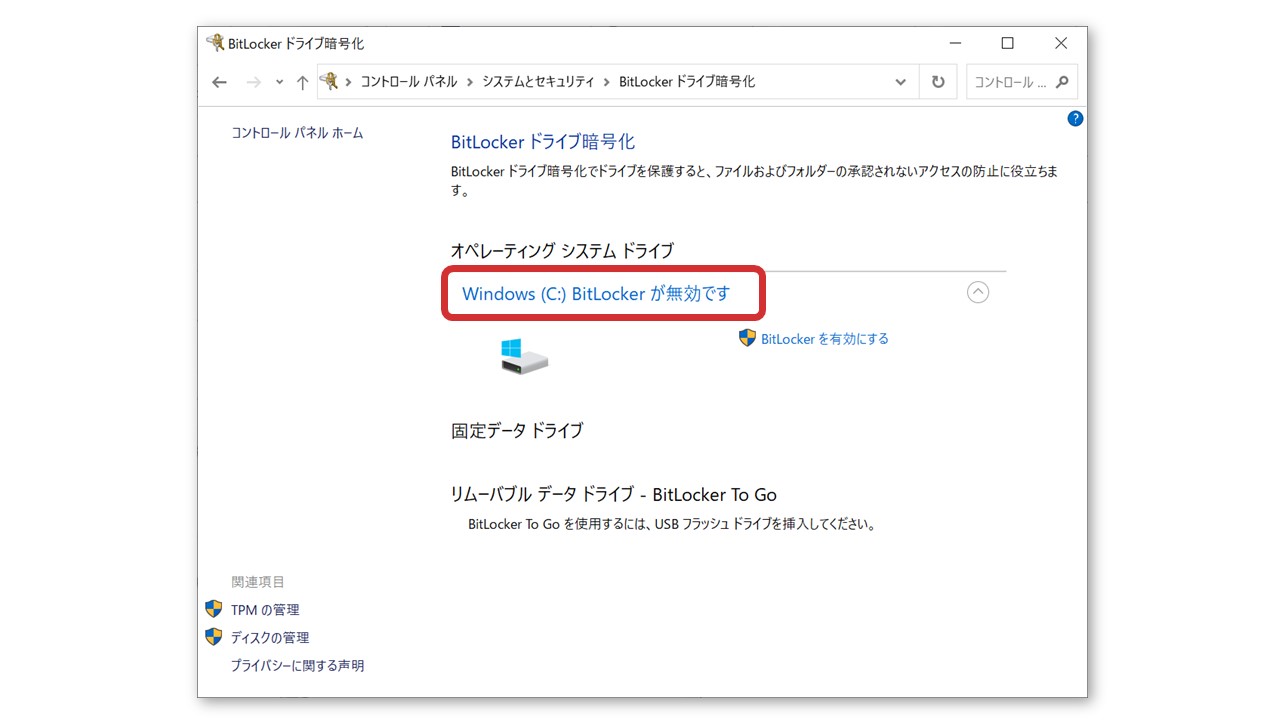Expand the address bar history dropdown
The height and width of the screenshot is (720, 1280).
901,82
